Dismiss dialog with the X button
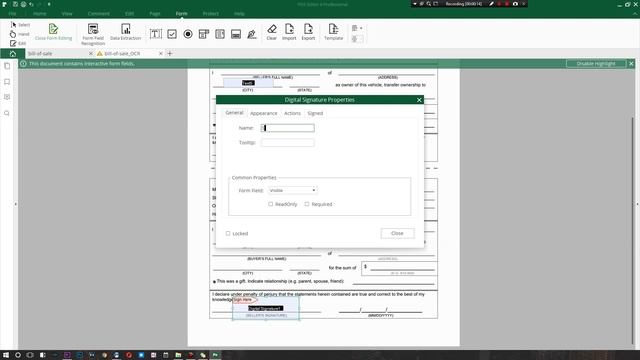This screenshot has width=640, height=360. pos(419,100)
